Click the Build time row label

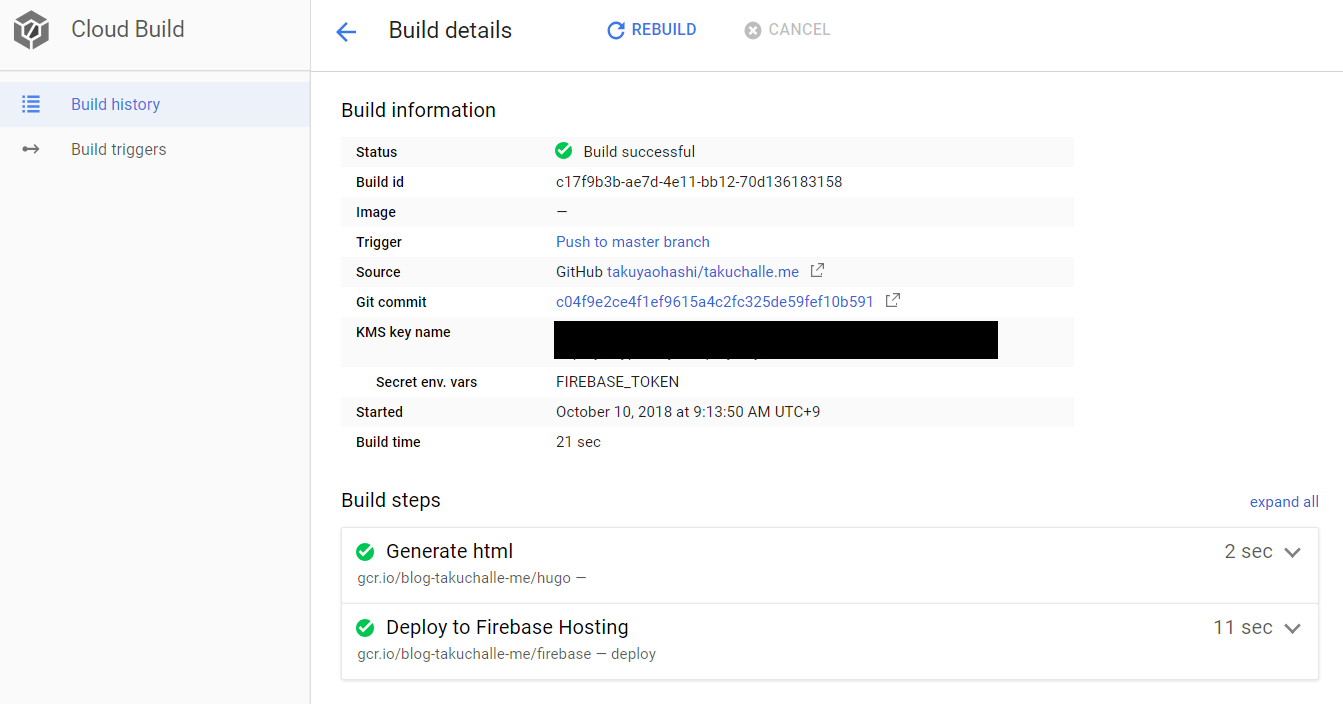pyautogui.click(x=388, y=442)
